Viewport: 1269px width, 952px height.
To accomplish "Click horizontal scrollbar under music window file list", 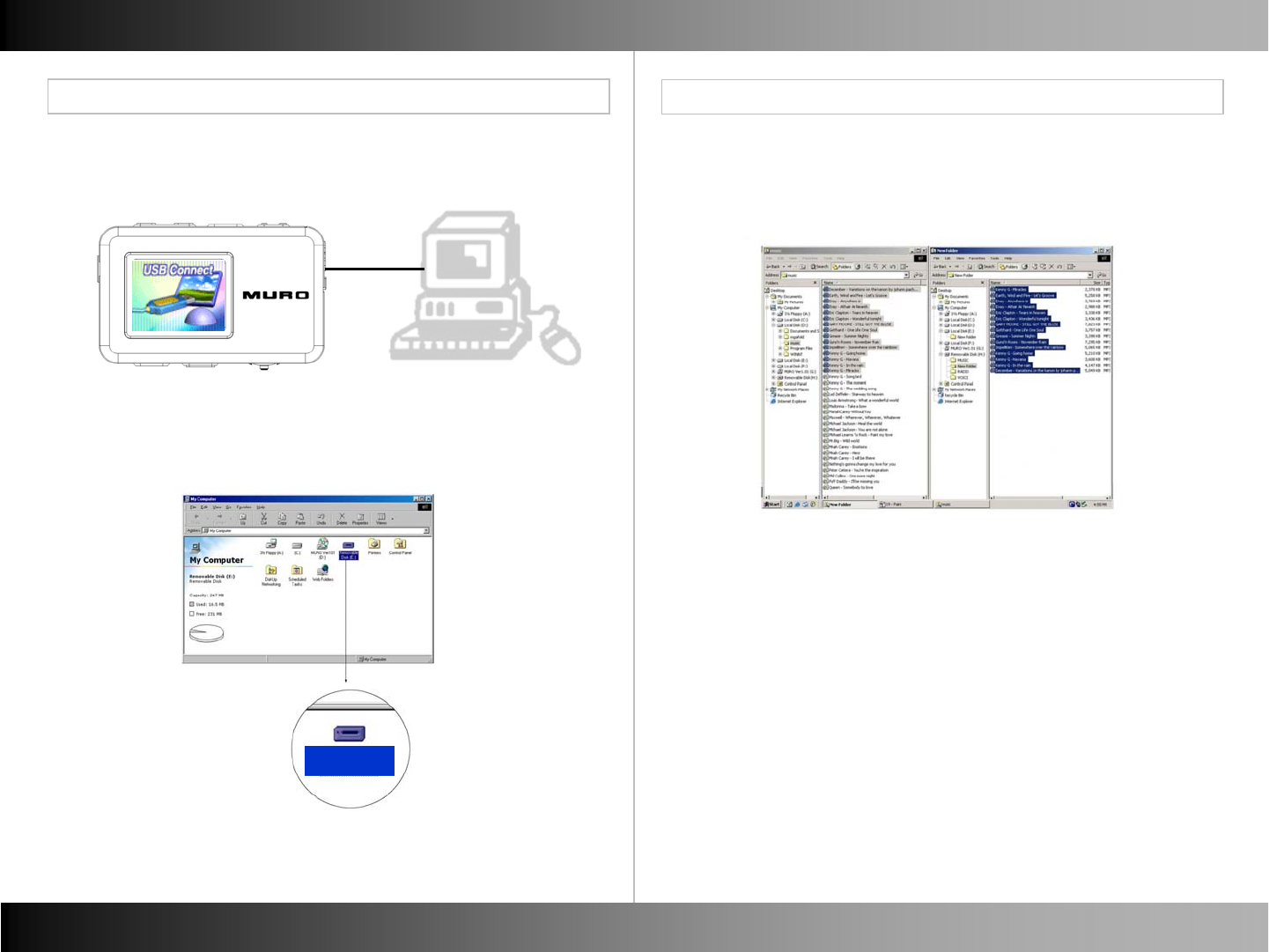I will pos(875,498).
